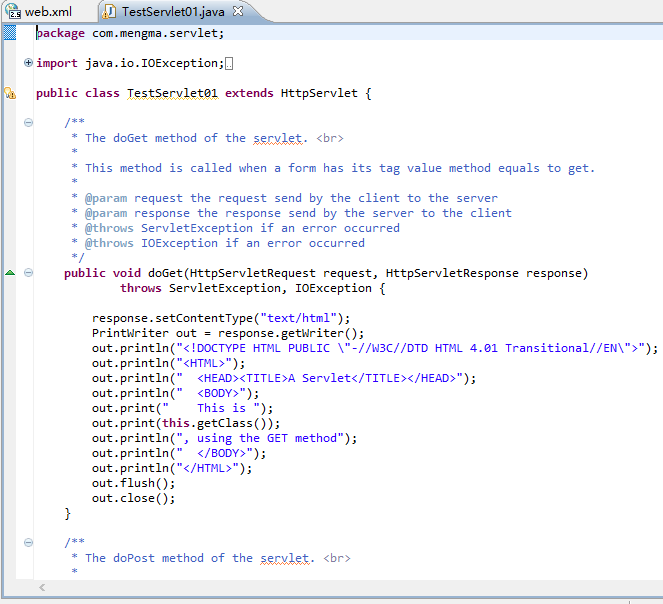Collapse the doGet Javadoc comment block
Viewport: 663px width, 604px height.
(28, 123)
